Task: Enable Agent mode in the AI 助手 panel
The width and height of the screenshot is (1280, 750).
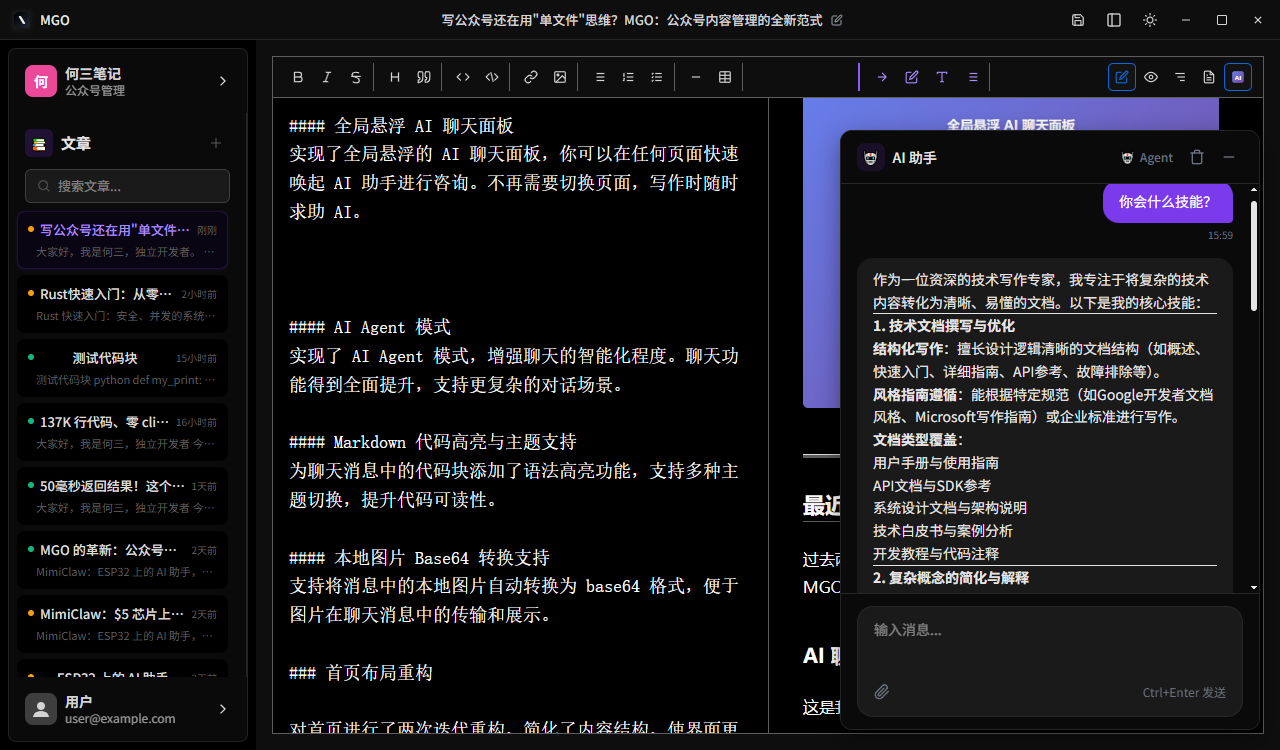Action: coord(1146,157)
